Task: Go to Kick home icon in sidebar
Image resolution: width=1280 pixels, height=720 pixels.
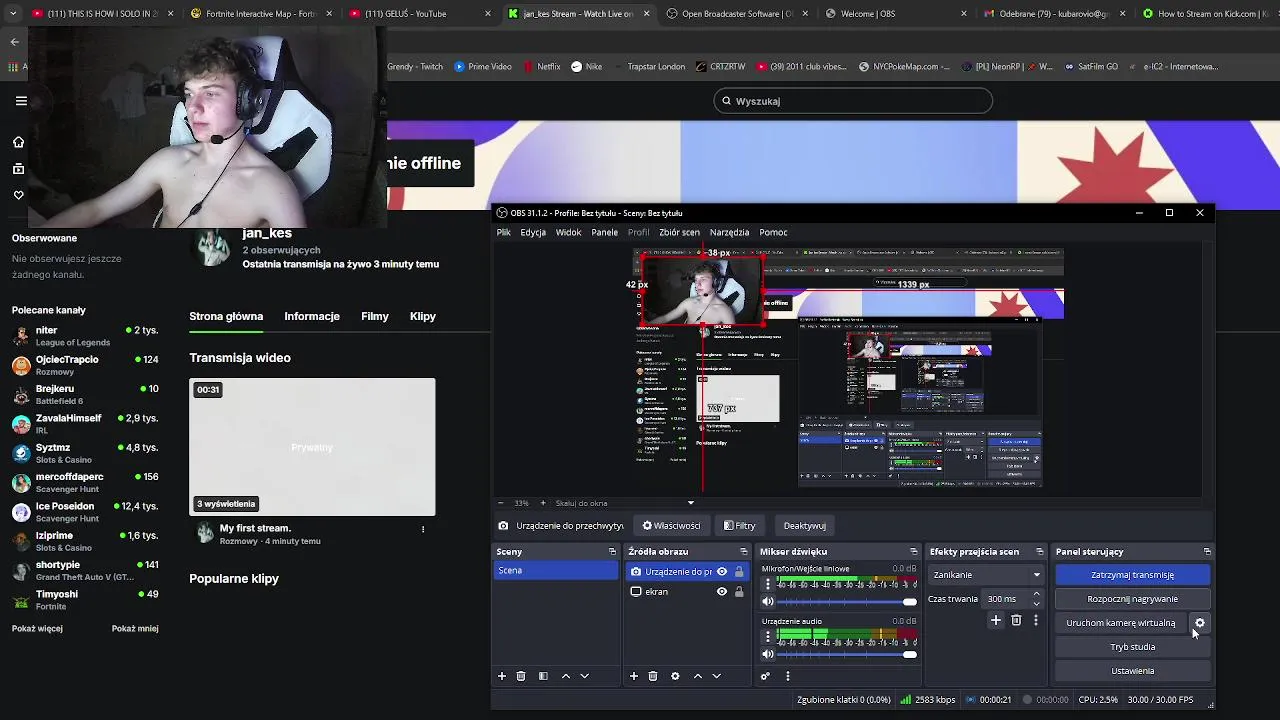Action: click(x=18, y=142)
